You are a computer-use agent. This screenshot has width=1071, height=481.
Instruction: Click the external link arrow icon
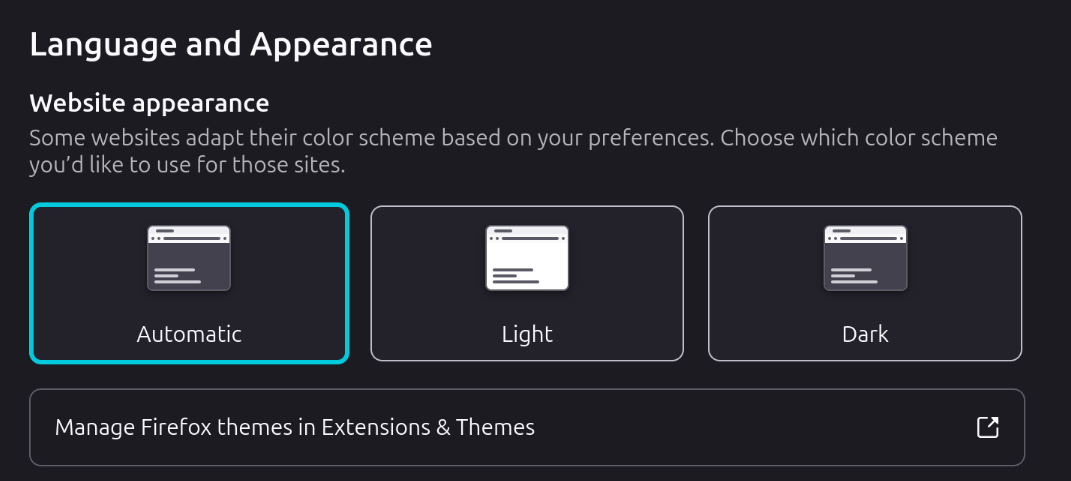987,428
